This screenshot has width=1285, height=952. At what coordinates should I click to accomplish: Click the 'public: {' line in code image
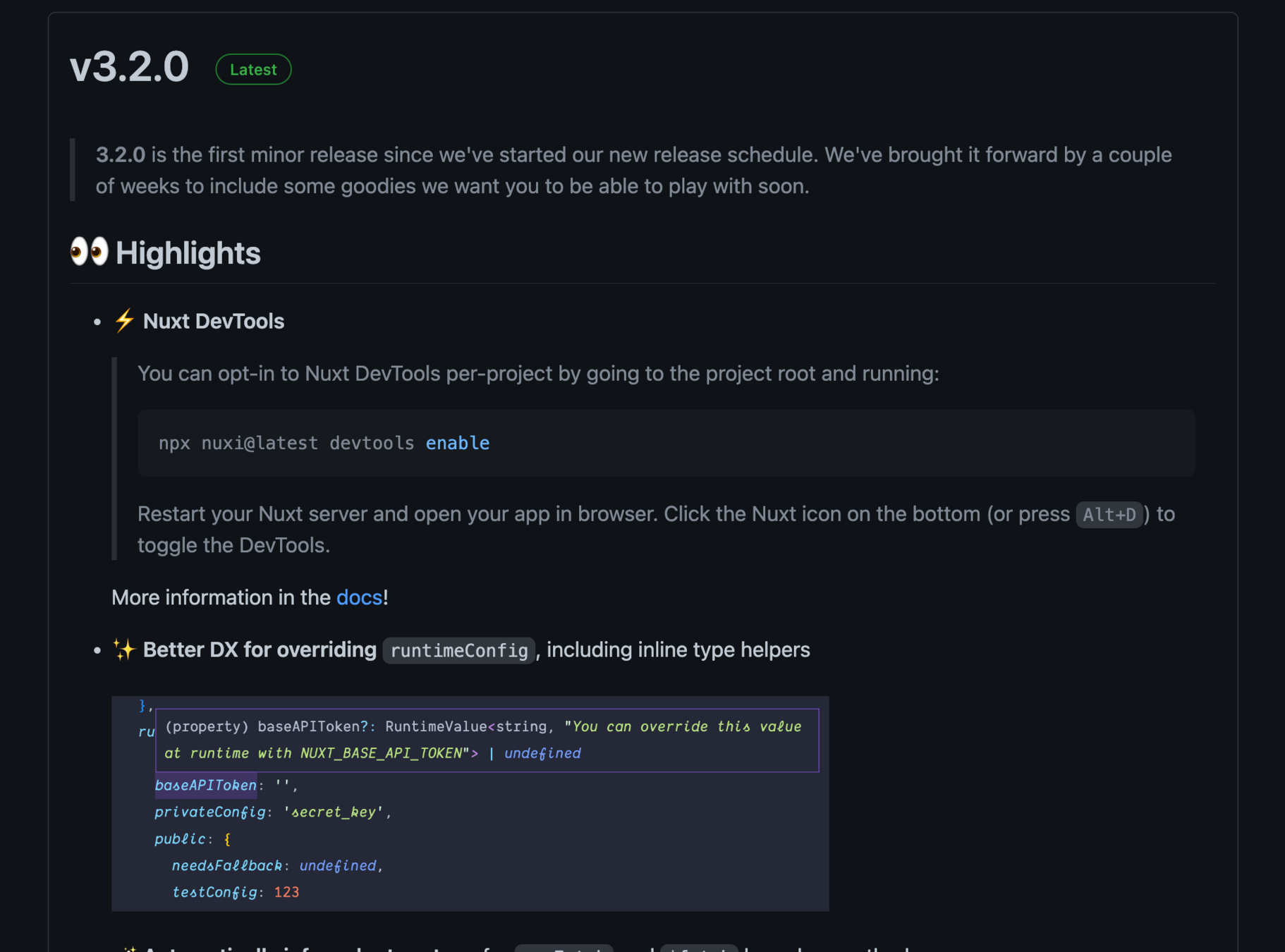pos(193,838)
